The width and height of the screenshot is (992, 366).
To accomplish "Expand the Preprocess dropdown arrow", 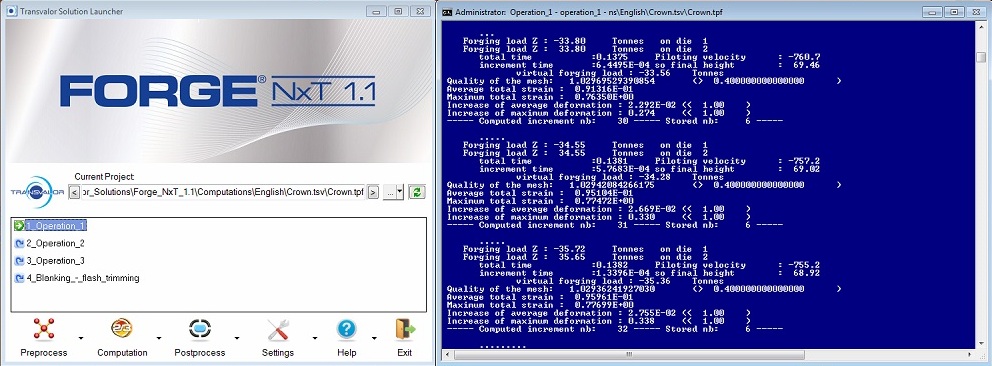I will pyautogui.click(x=80, y=338).
